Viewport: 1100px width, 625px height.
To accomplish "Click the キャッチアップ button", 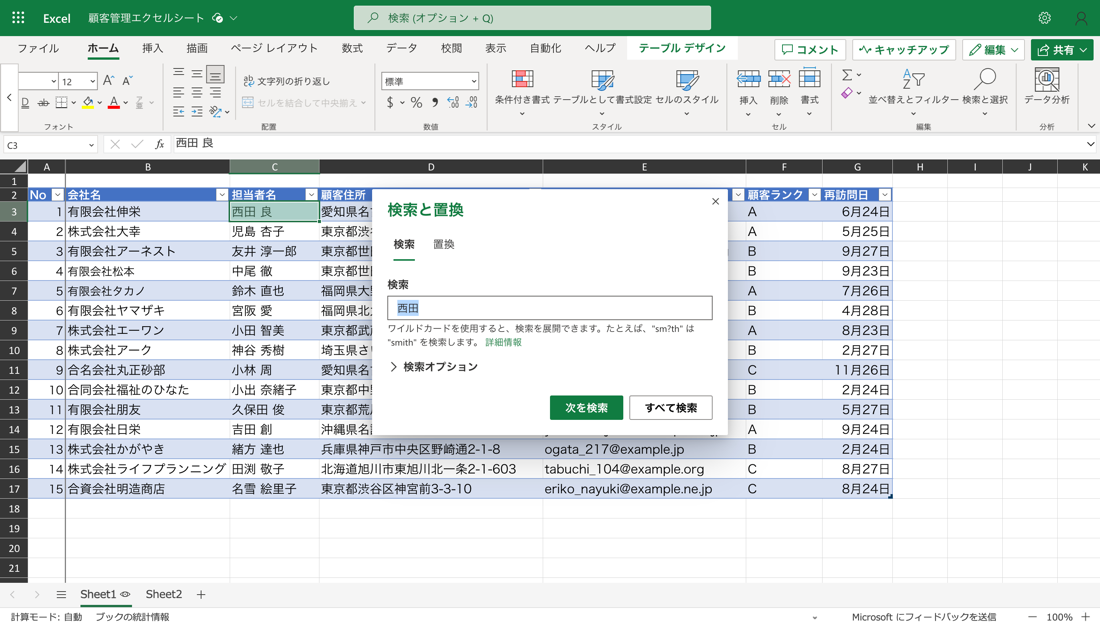I will point(904,50).
